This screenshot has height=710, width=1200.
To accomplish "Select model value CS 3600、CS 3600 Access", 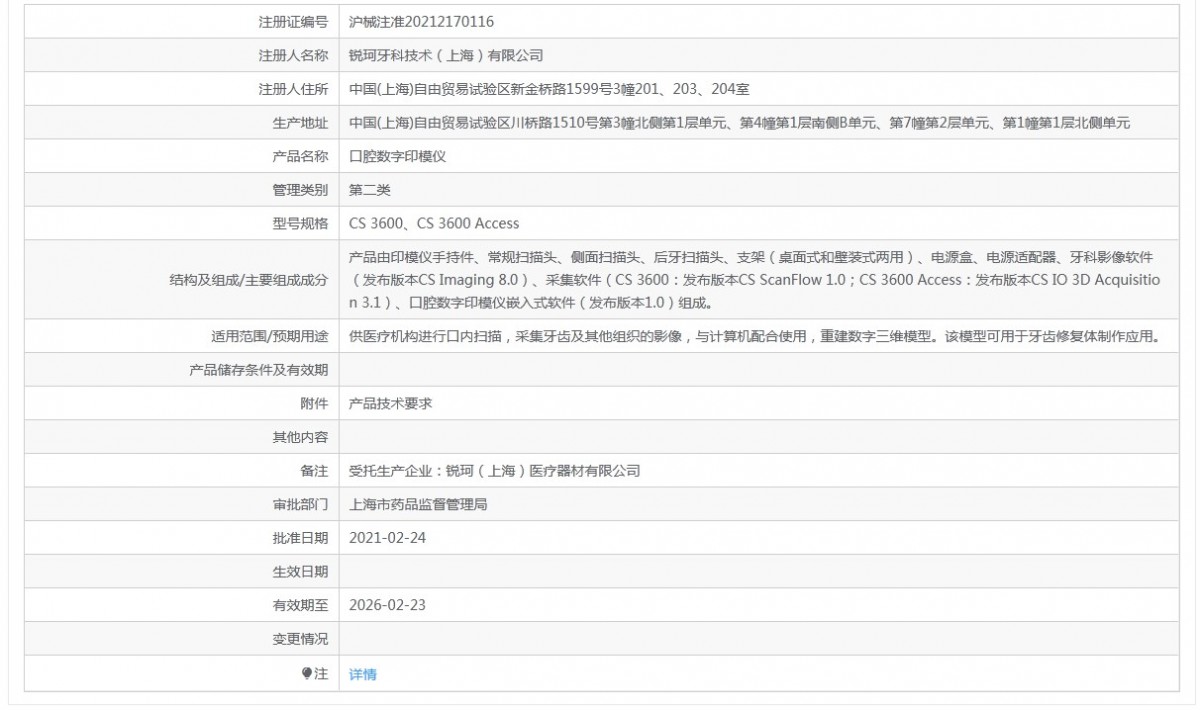I will pyautogui.click(x=434, y=224).
